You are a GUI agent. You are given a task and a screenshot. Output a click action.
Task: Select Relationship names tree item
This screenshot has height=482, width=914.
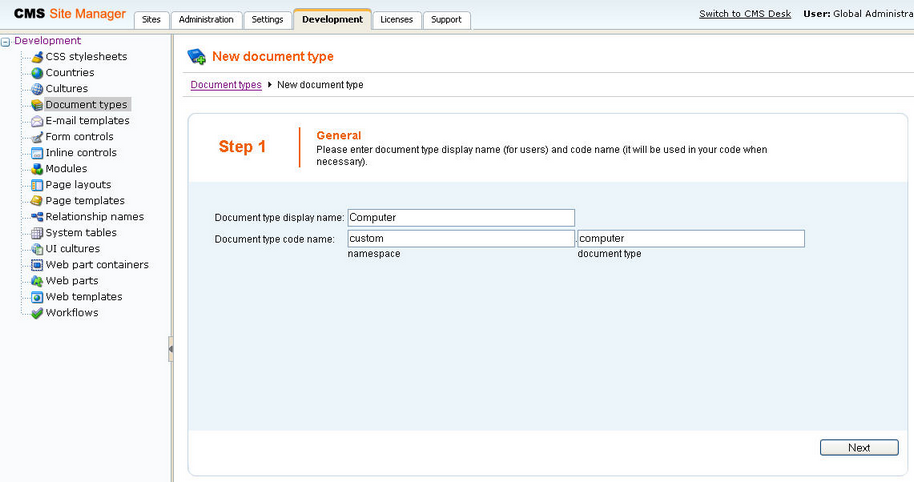point(94,217)
